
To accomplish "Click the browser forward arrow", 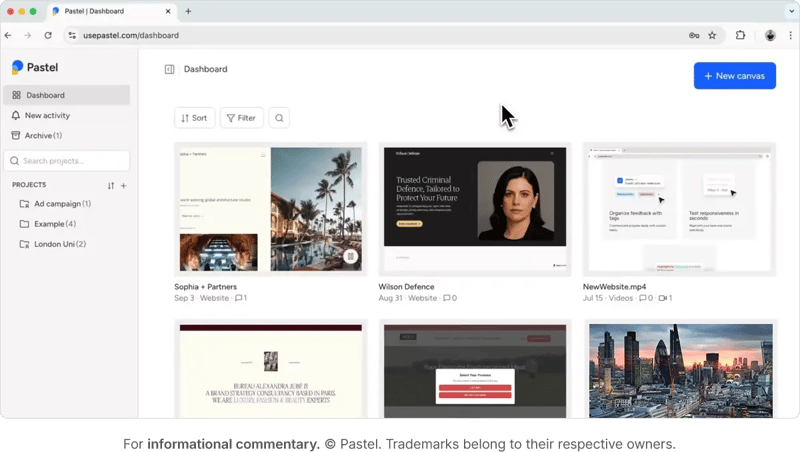I will pyautogui.click(x=28, y=35).
